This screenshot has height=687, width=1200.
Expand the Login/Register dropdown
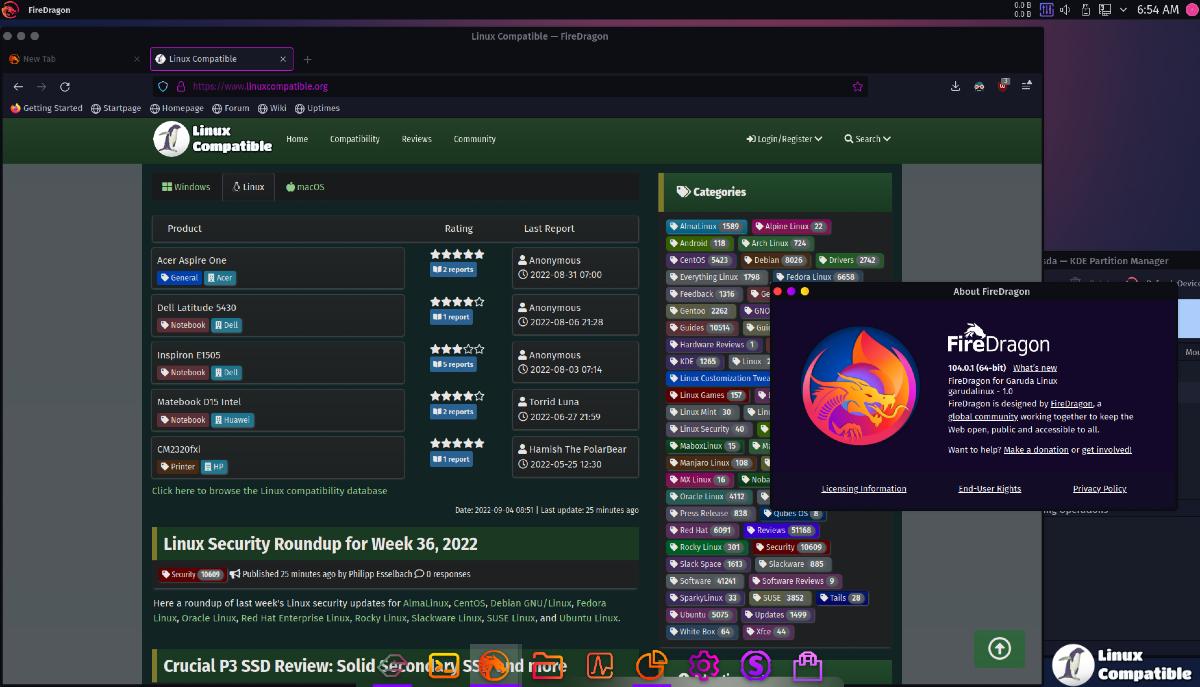point(784,139)
